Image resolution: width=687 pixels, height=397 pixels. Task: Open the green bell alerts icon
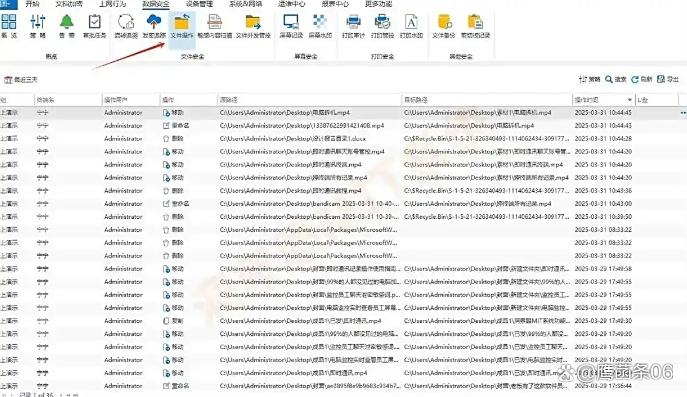click(67, 21)
